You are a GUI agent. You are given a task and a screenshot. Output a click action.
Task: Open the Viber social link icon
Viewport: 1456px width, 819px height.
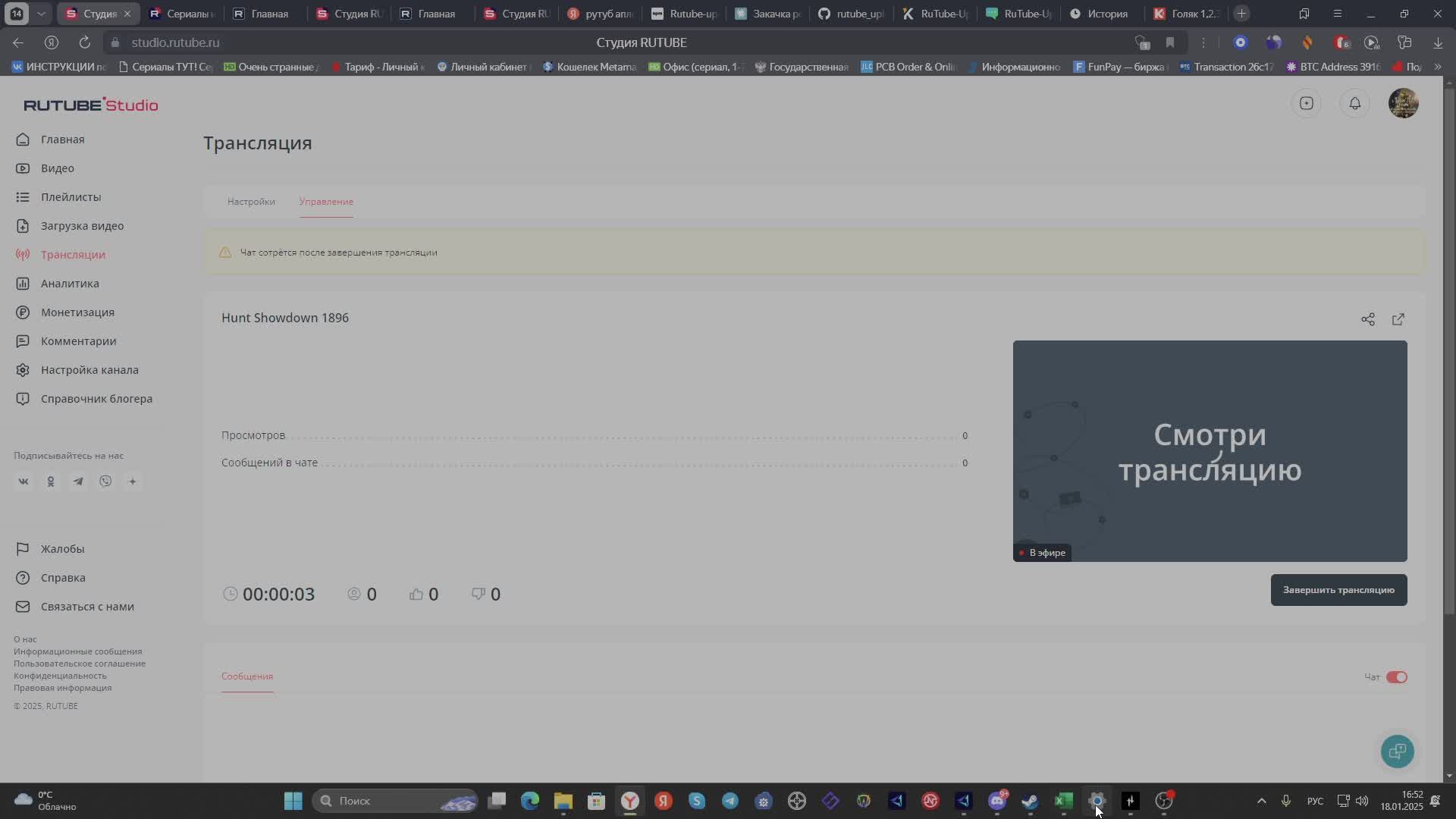[x=105, y=482]
